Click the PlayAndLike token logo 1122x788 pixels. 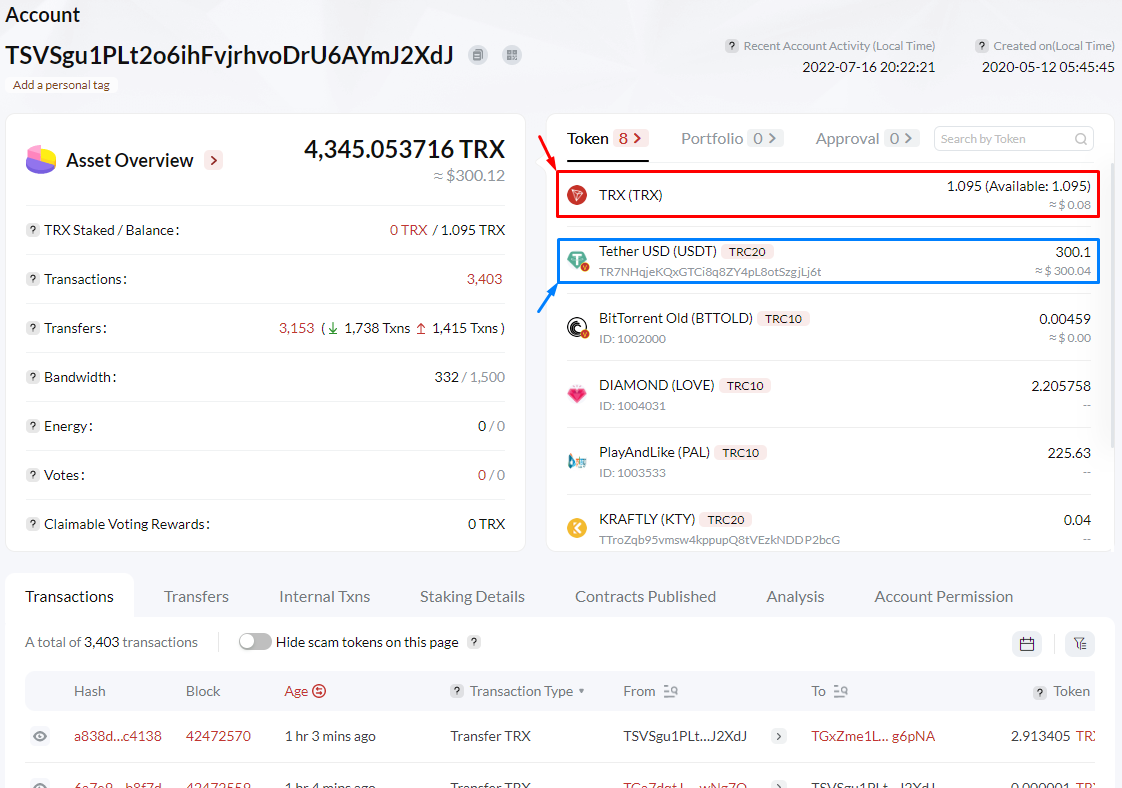[577, 462]
